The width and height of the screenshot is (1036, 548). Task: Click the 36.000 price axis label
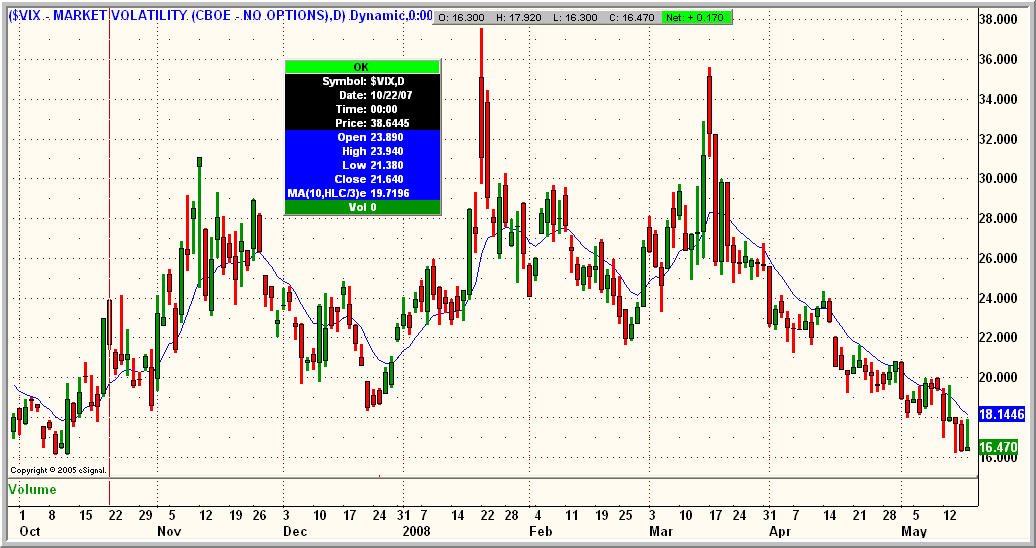pyautogui.click(x=998, y=59)
